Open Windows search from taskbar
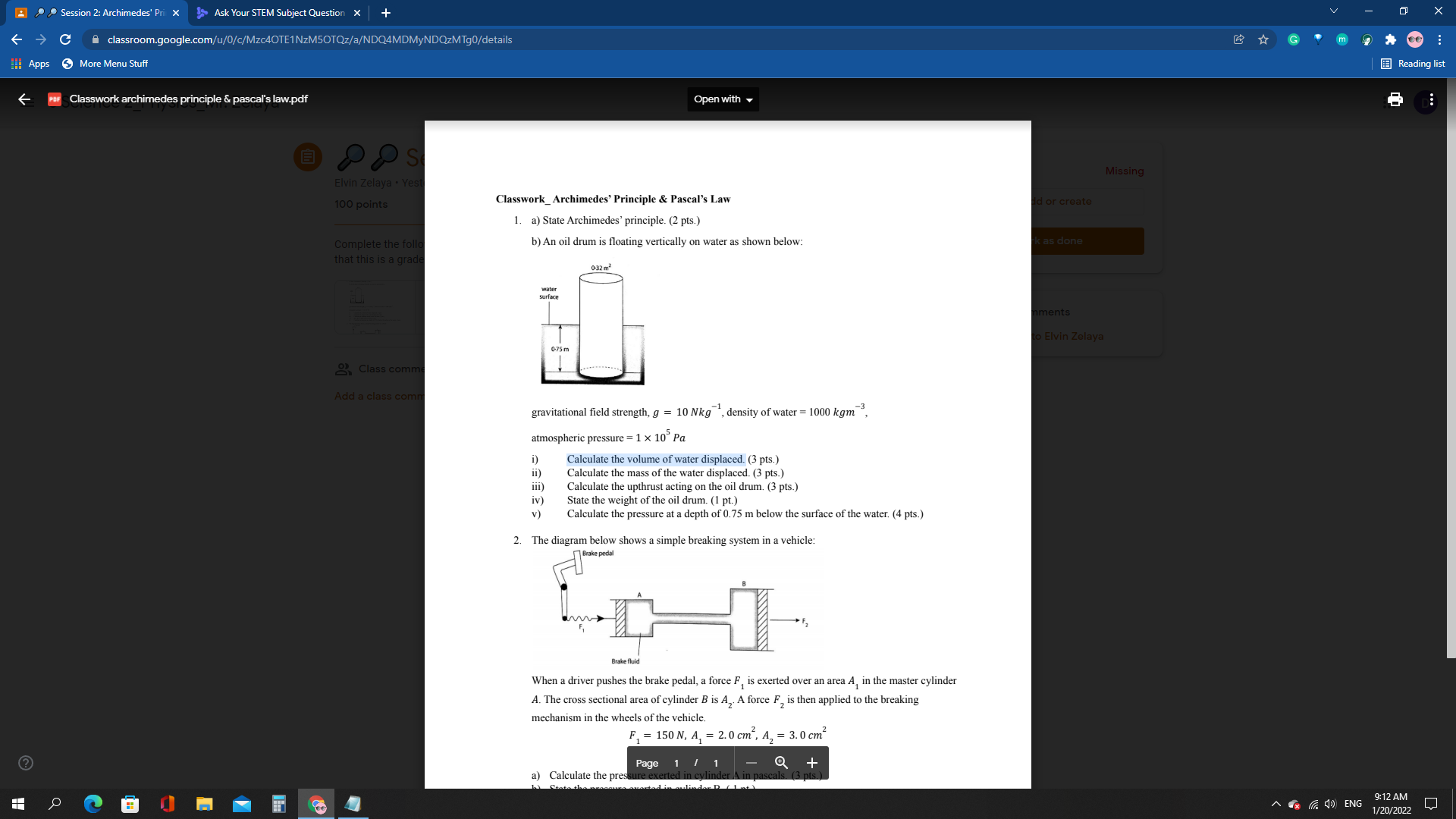1456x819 pixels. click(x=55, y=804)
